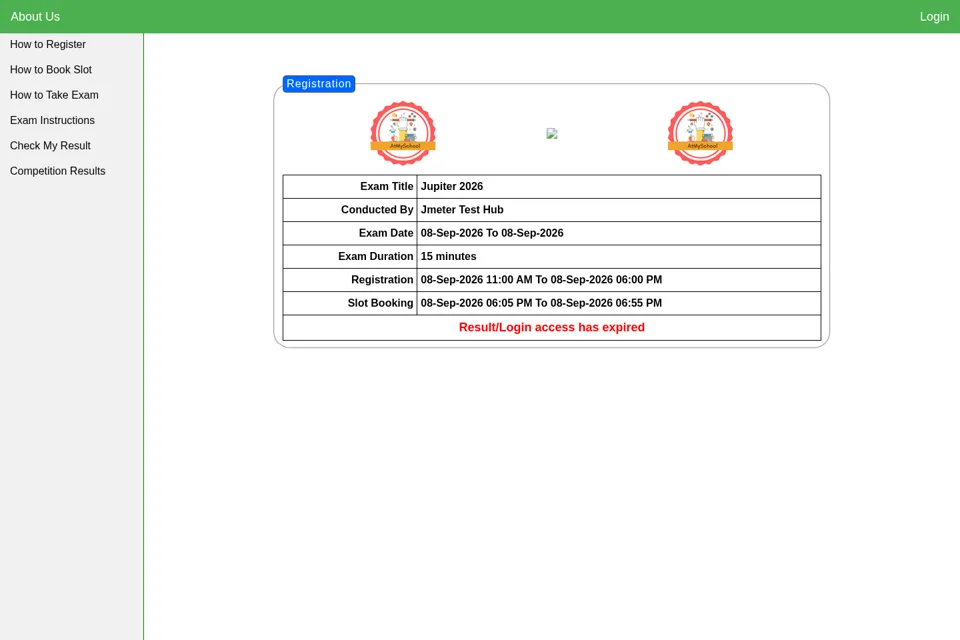This screenshot has height=640, width=960.
Task: Click the Exam Title row label
Action: coord(387,186)
